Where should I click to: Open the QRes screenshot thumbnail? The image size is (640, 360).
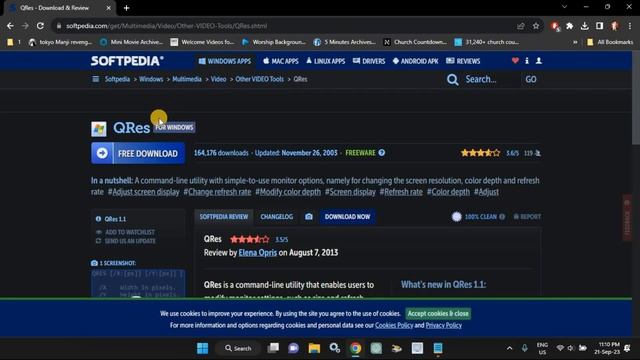pyautogui.click(x=138, y=283)
